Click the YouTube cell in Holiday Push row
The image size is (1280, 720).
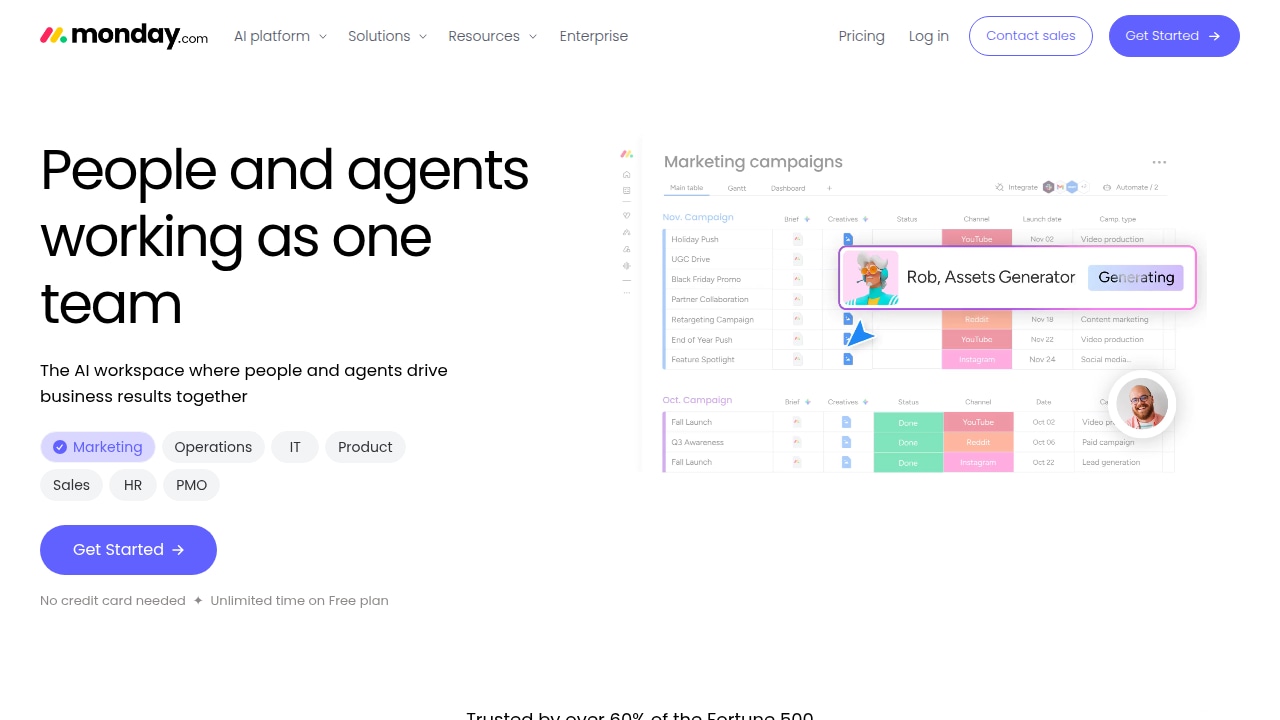[x=977, y=239]
